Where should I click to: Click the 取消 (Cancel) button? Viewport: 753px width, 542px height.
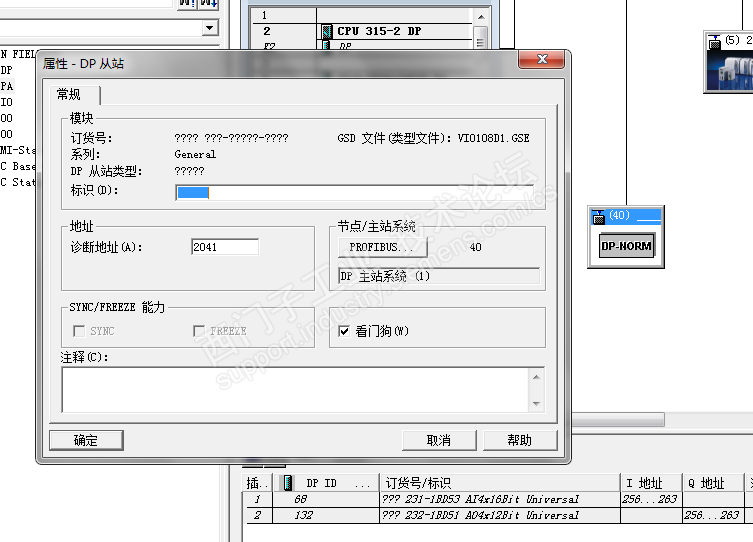click(x=439, y=440)
